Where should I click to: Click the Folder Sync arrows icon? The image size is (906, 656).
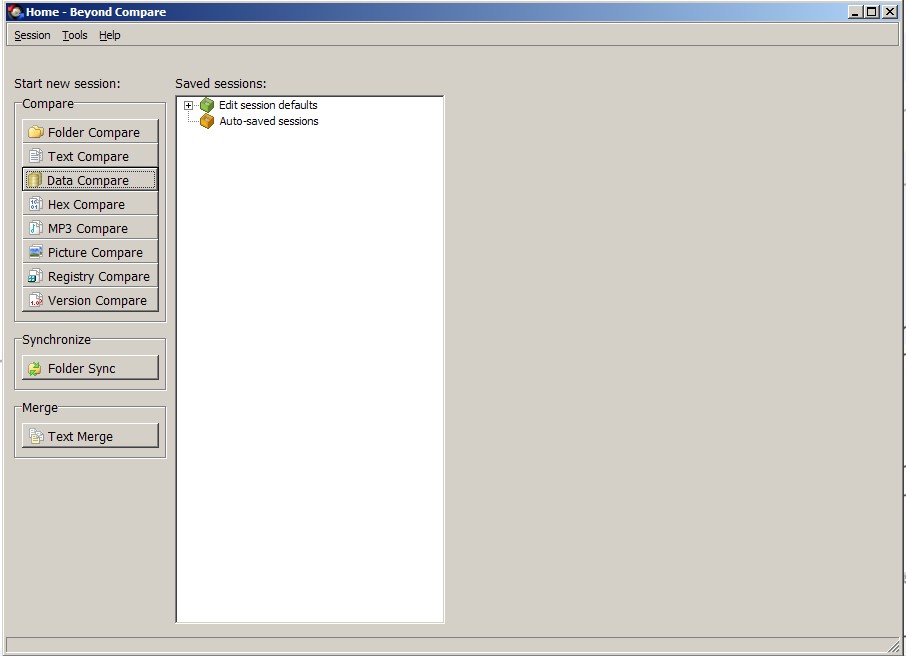36,368
